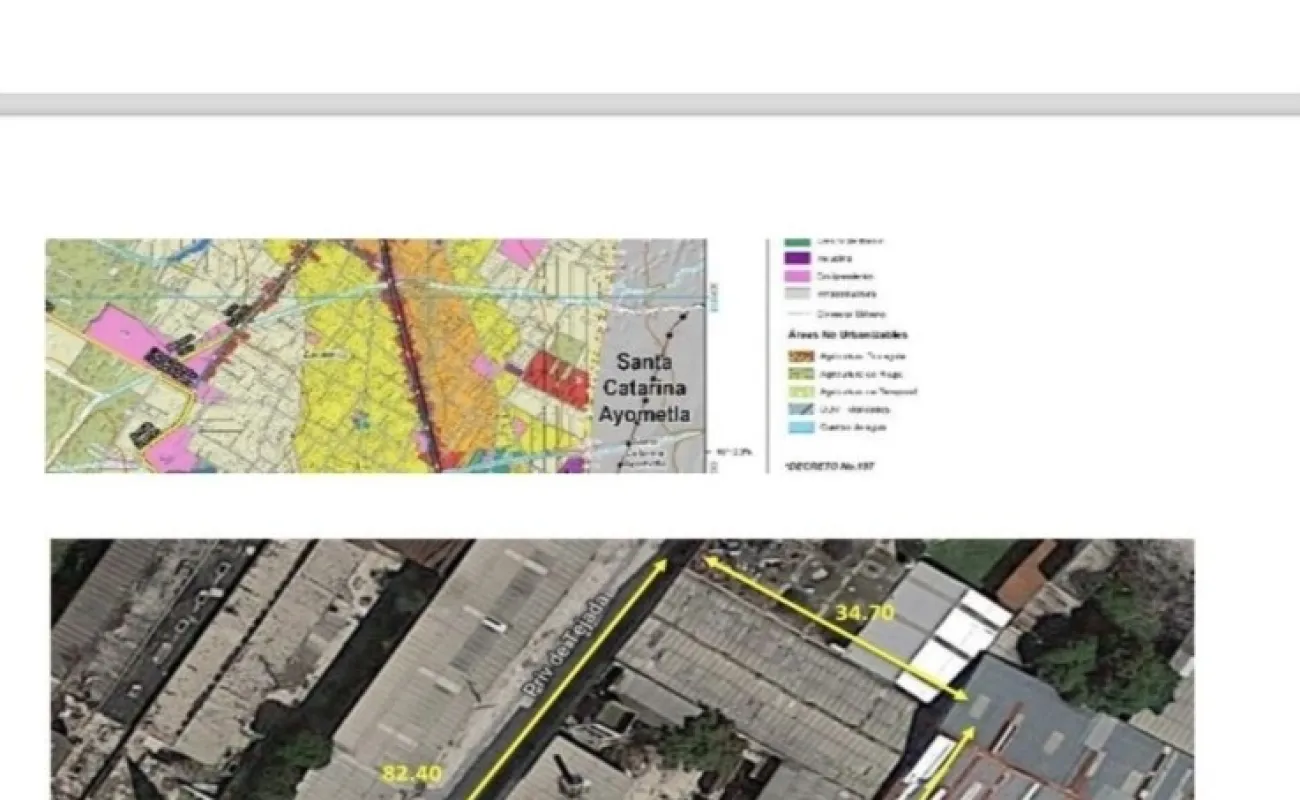
Task: Pick the gray legend swatch
Action: (798, 294)
